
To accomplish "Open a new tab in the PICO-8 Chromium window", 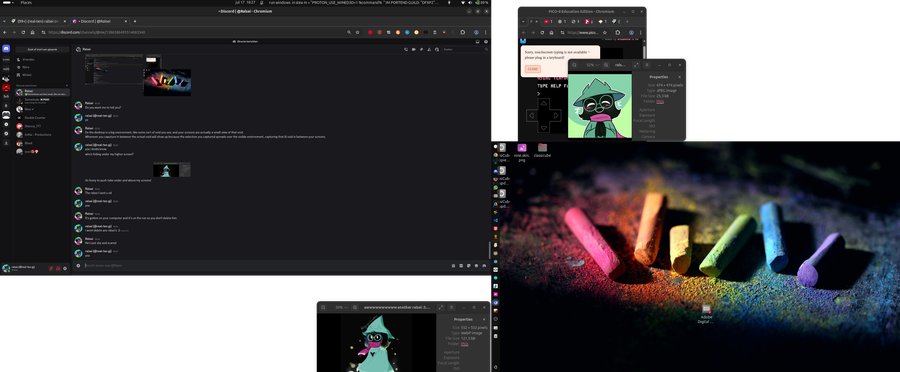I will click(627, 22).
